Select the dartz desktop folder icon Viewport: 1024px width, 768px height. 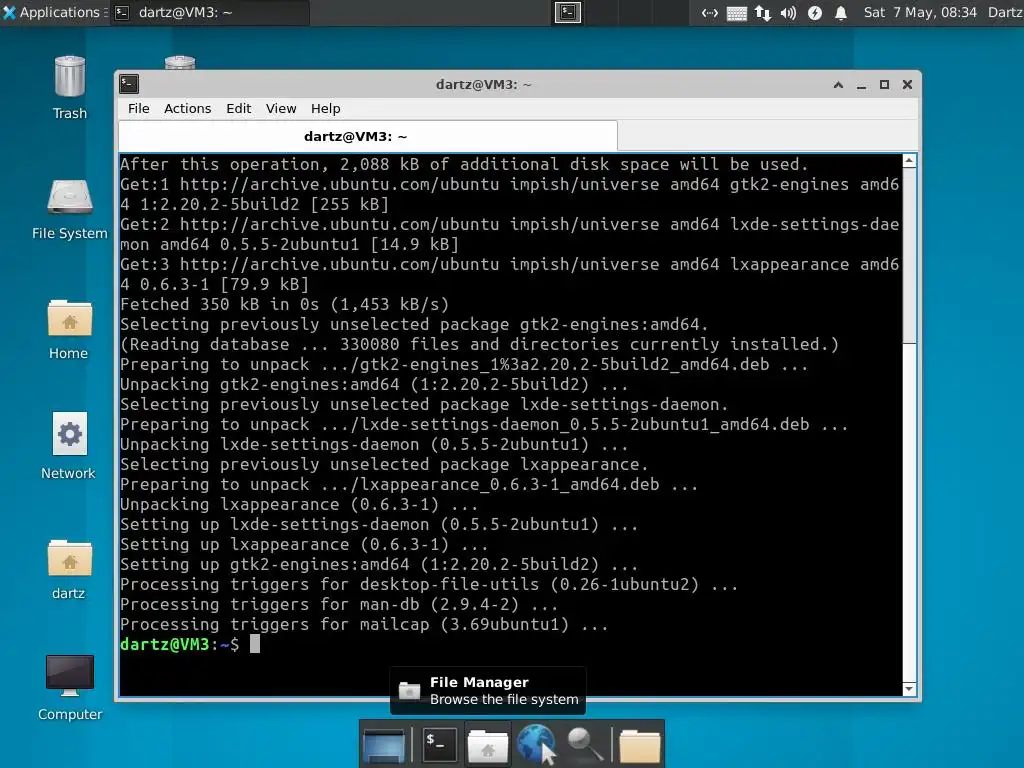(69, 569)
